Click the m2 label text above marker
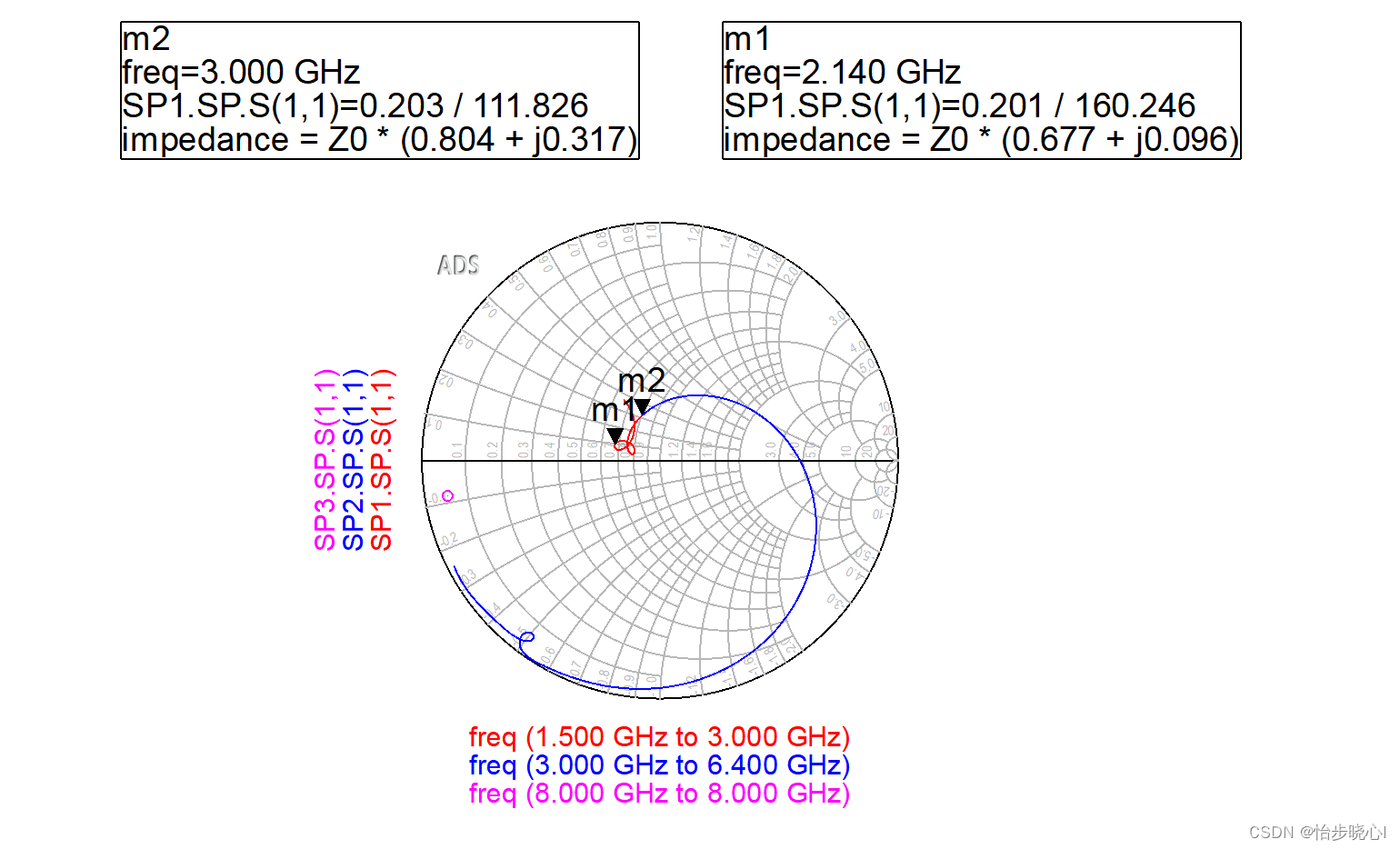 click(642, 380)
